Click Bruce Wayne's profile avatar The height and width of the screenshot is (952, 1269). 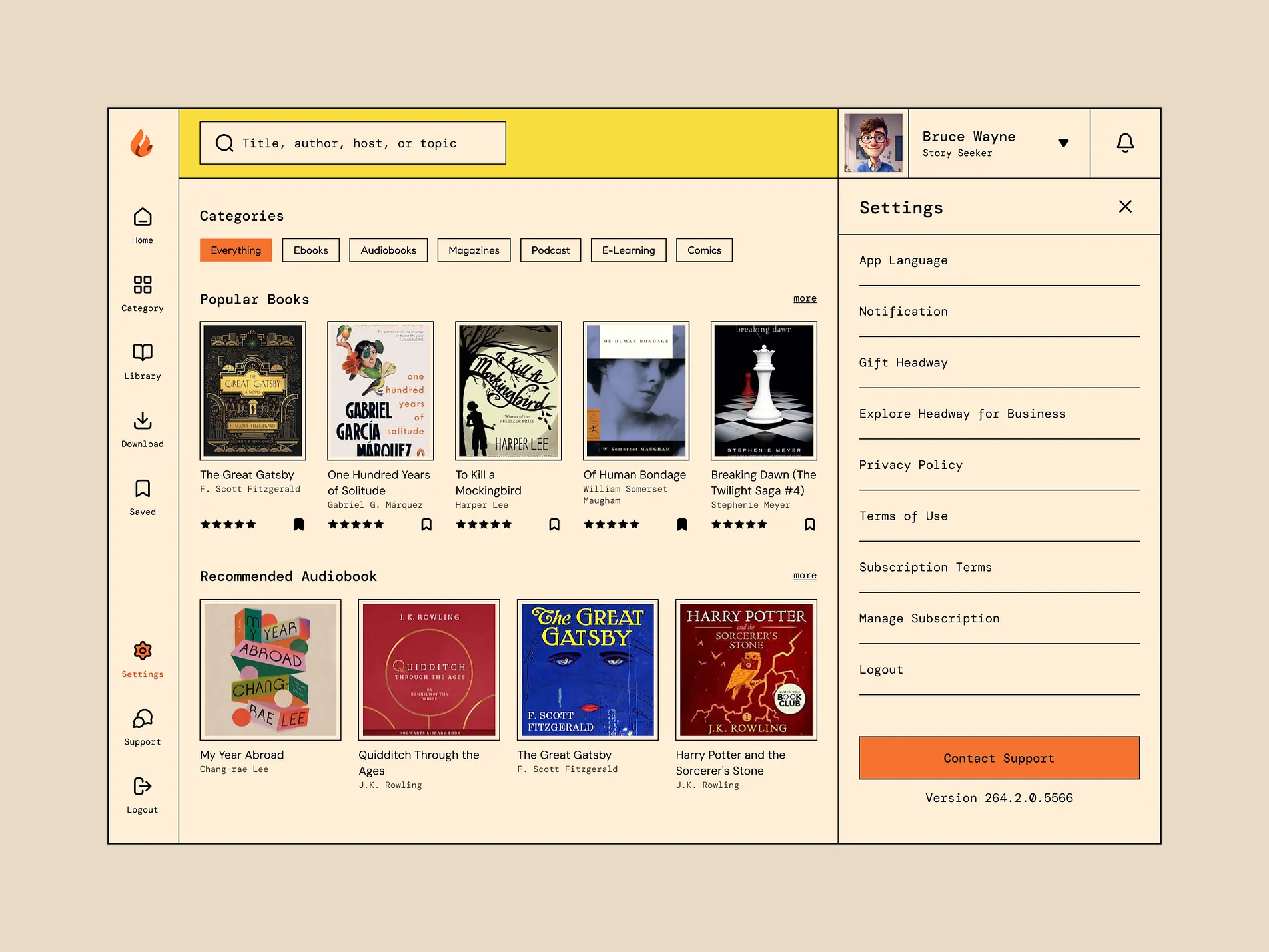(873, 143)
